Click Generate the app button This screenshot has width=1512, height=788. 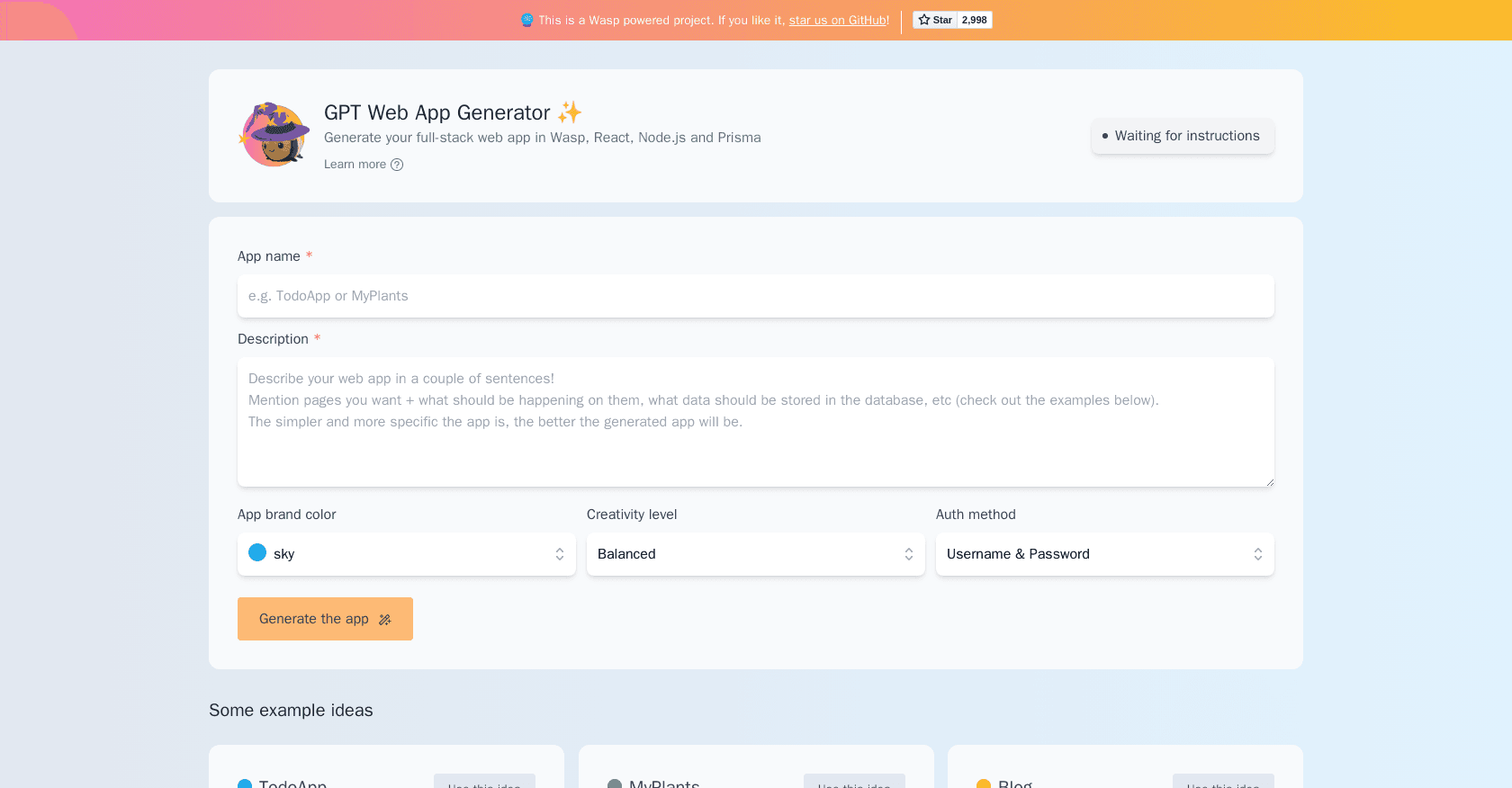pos(325,619)
